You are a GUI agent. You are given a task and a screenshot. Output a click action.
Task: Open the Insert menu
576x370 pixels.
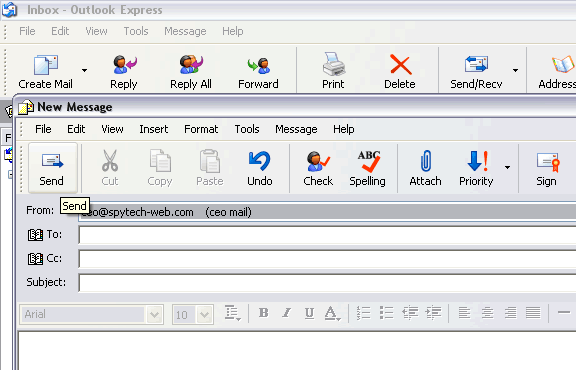(x=154, y=129)
